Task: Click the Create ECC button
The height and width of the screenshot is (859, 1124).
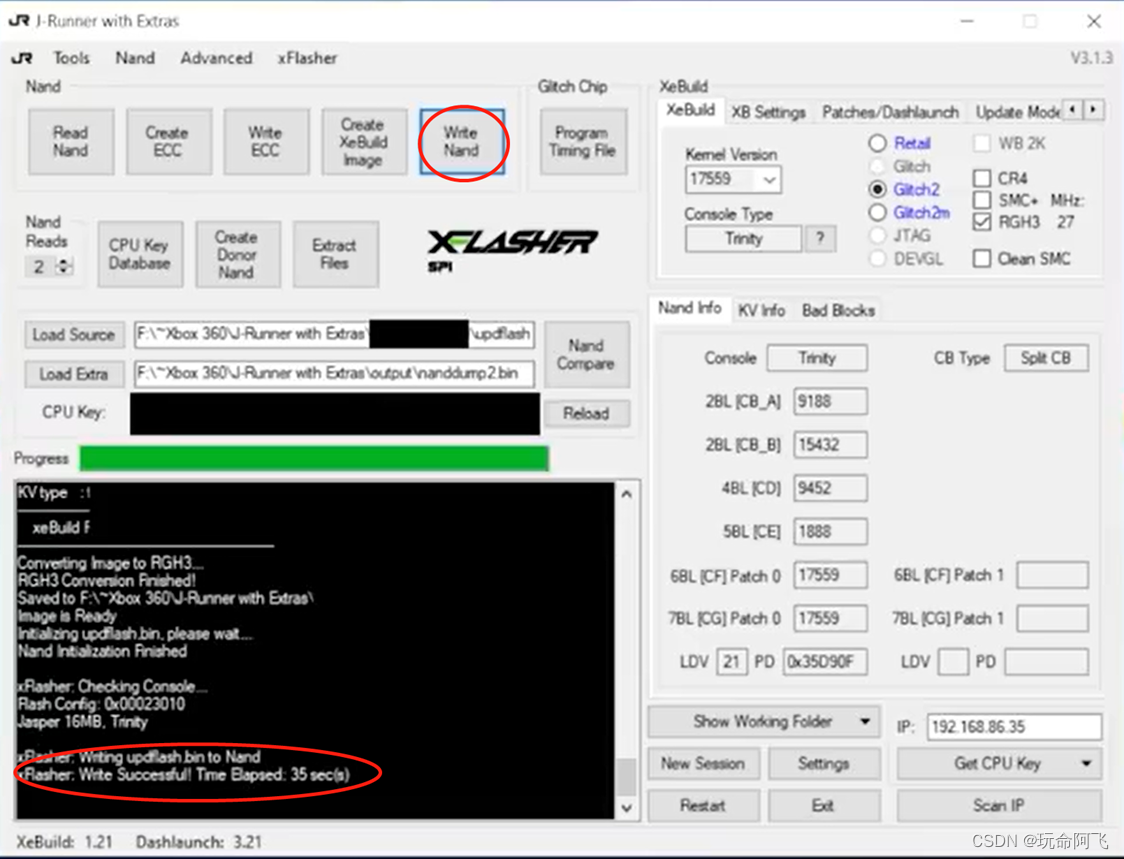Action: 167,141
